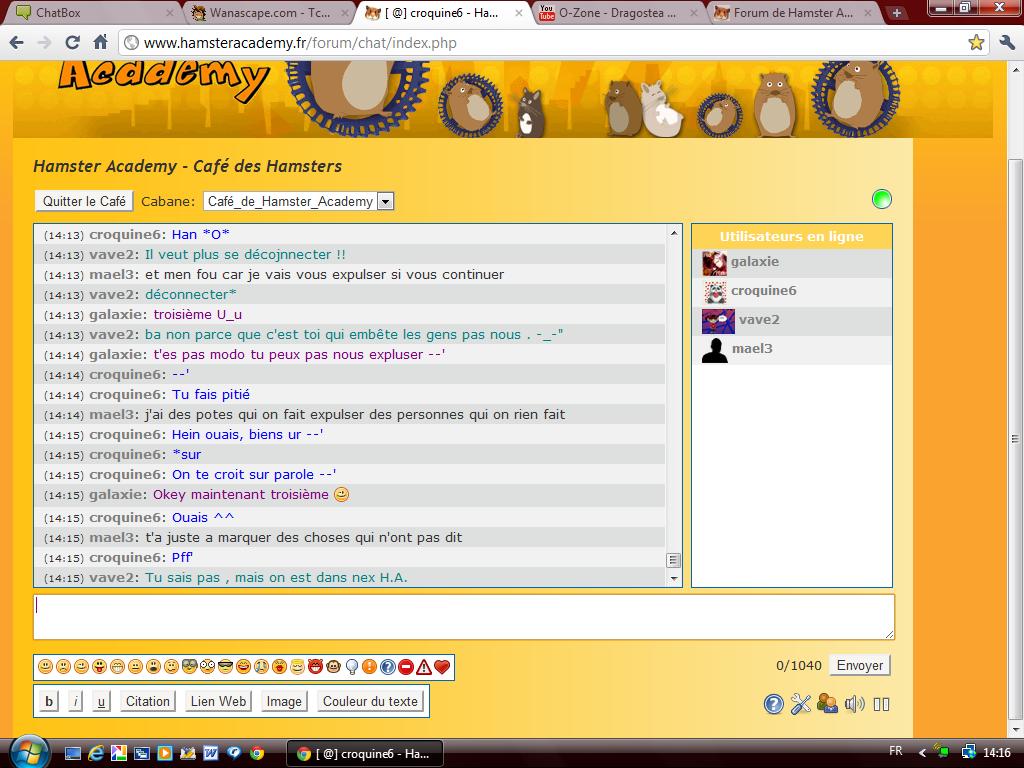
Task: Click the message text input area
Action: [x=464, y=616]
